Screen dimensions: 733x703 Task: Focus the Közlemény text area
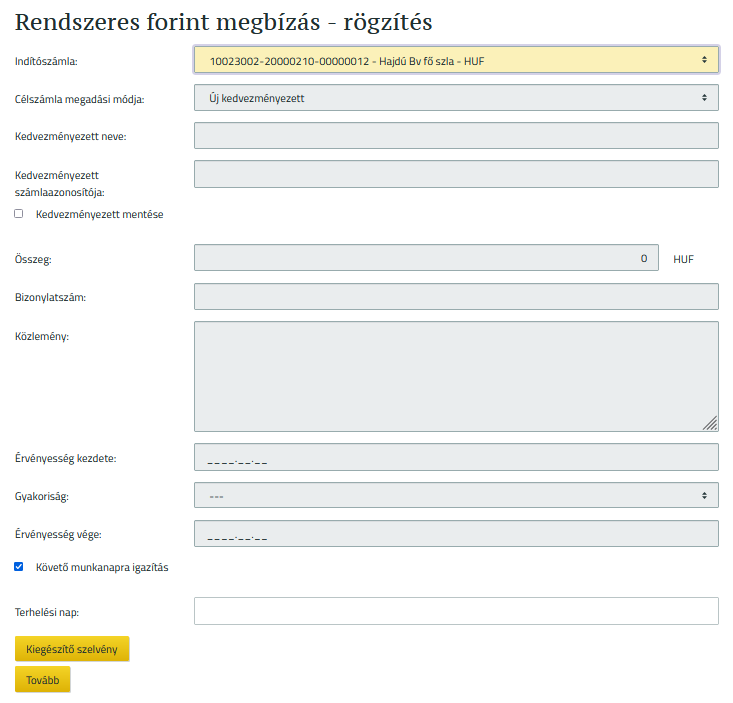[456, 376]
